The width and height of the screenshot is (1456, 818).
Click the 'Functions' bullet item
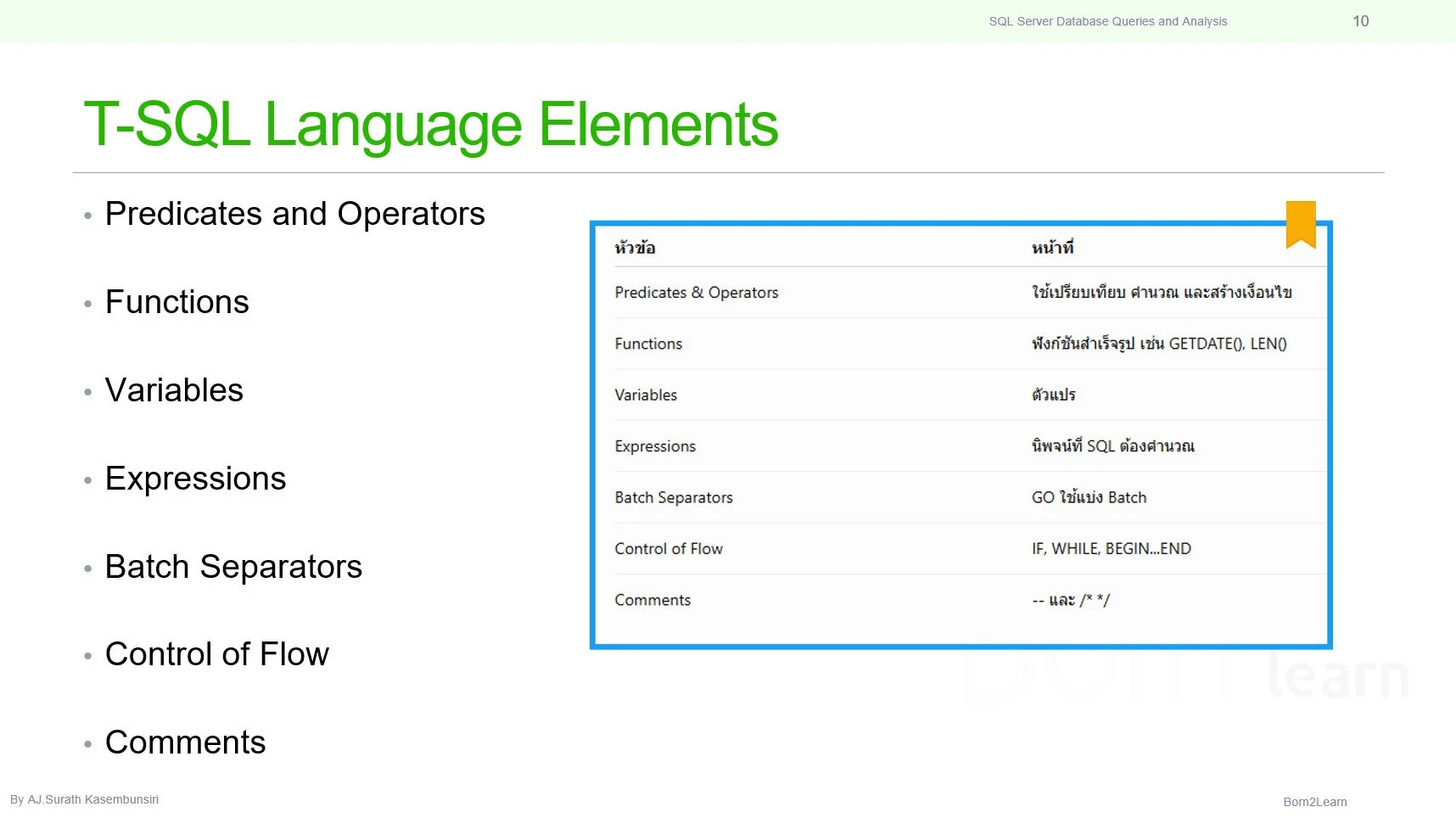tap(176, 302)
